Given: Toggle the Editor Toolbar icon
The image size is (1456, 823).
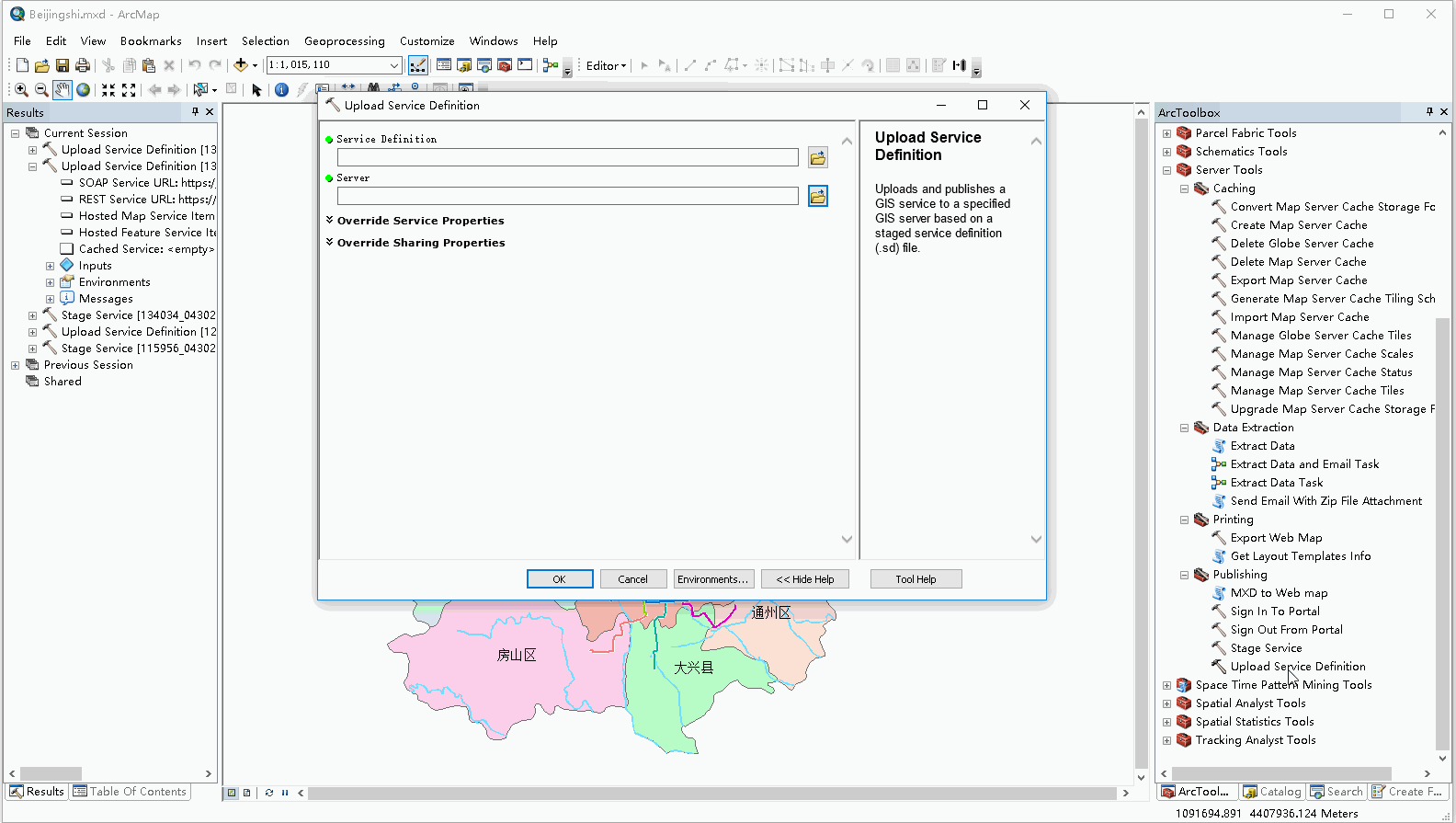Looking at the screenshot, I should click(418, 65).
